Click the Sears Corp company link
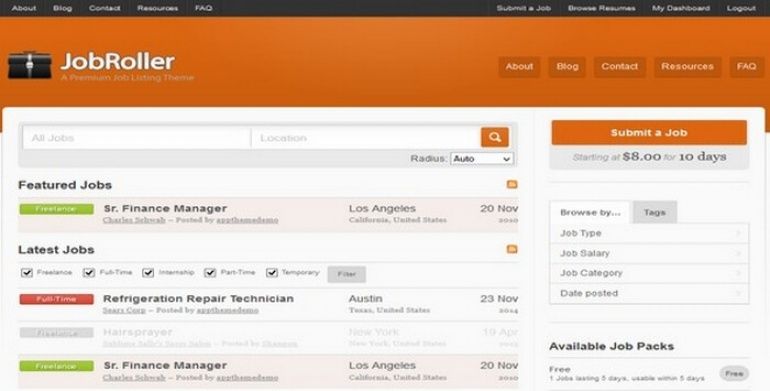Image resolution: width=770 pixels, height=391 pixels. pyautogui.click(x=124, y=310)
